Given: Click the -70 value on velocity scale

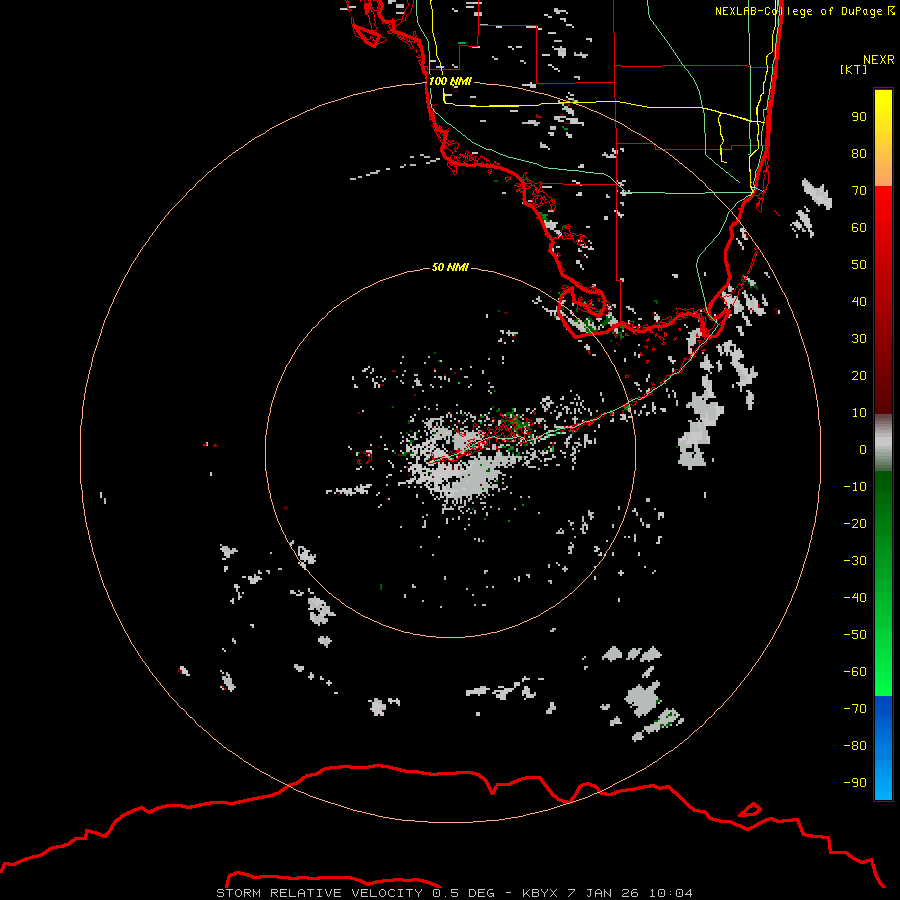Looking at the screenshot, I should (x=855, y=708).
